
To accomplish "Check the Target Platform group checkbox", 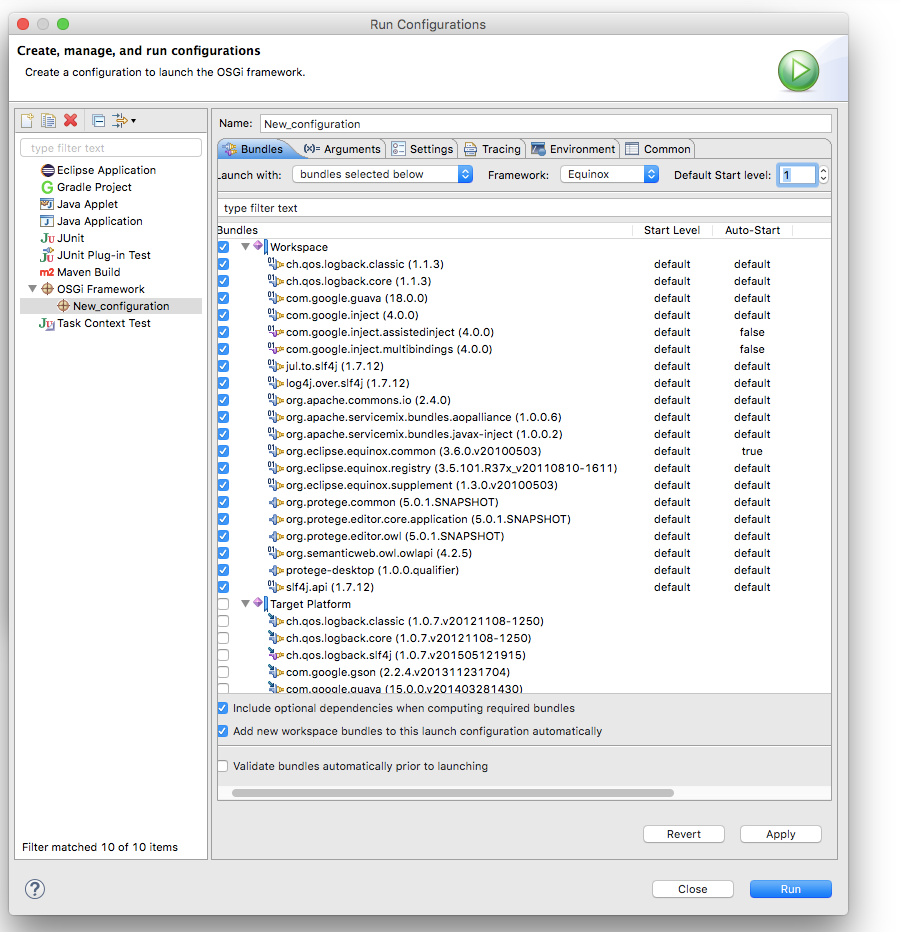I will (x=224, y=604).
